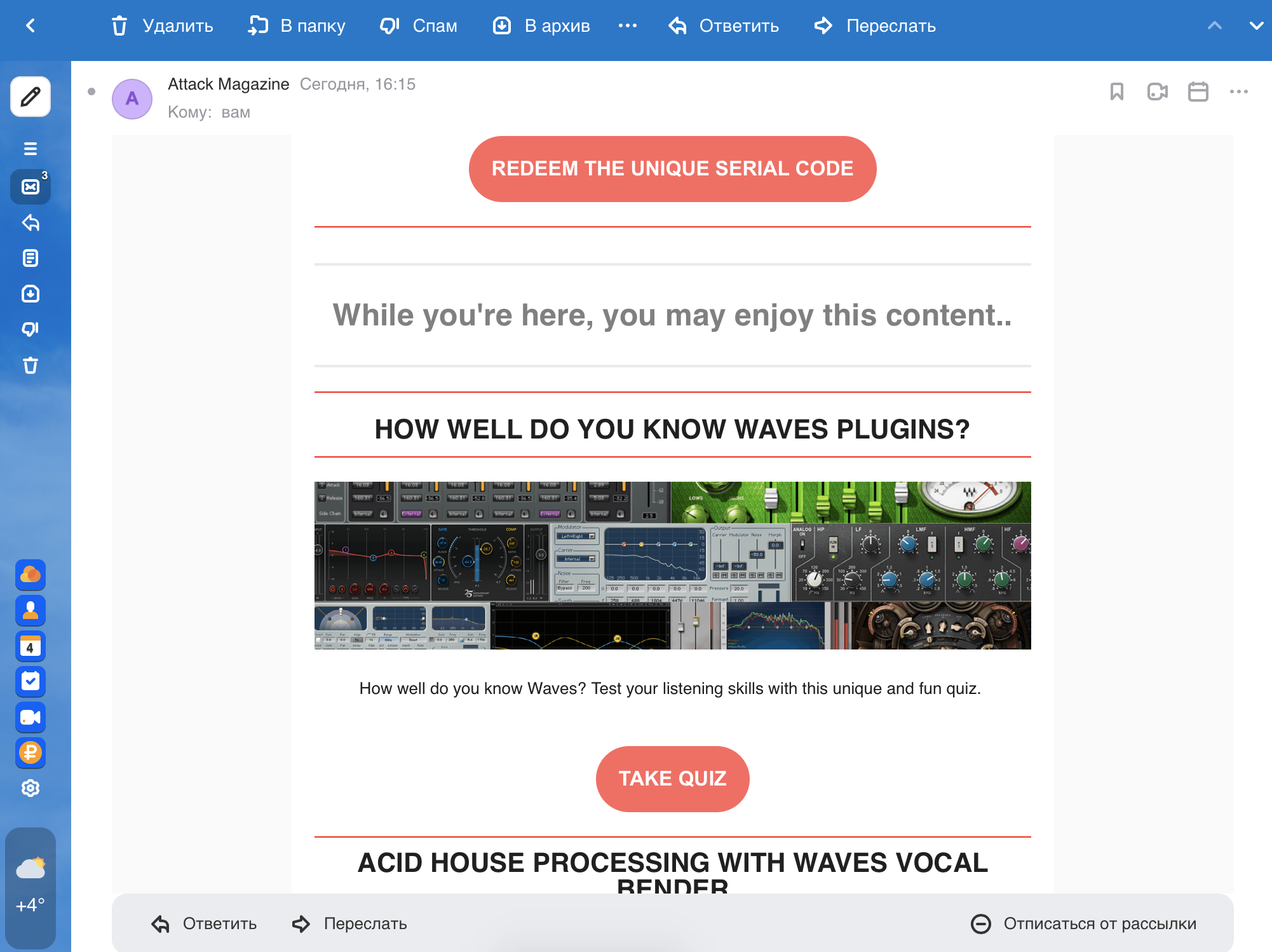The width and height of the screenshot is (1272, 952).
Task: Open the weather widget showing +4°
Action: [30, 887]
